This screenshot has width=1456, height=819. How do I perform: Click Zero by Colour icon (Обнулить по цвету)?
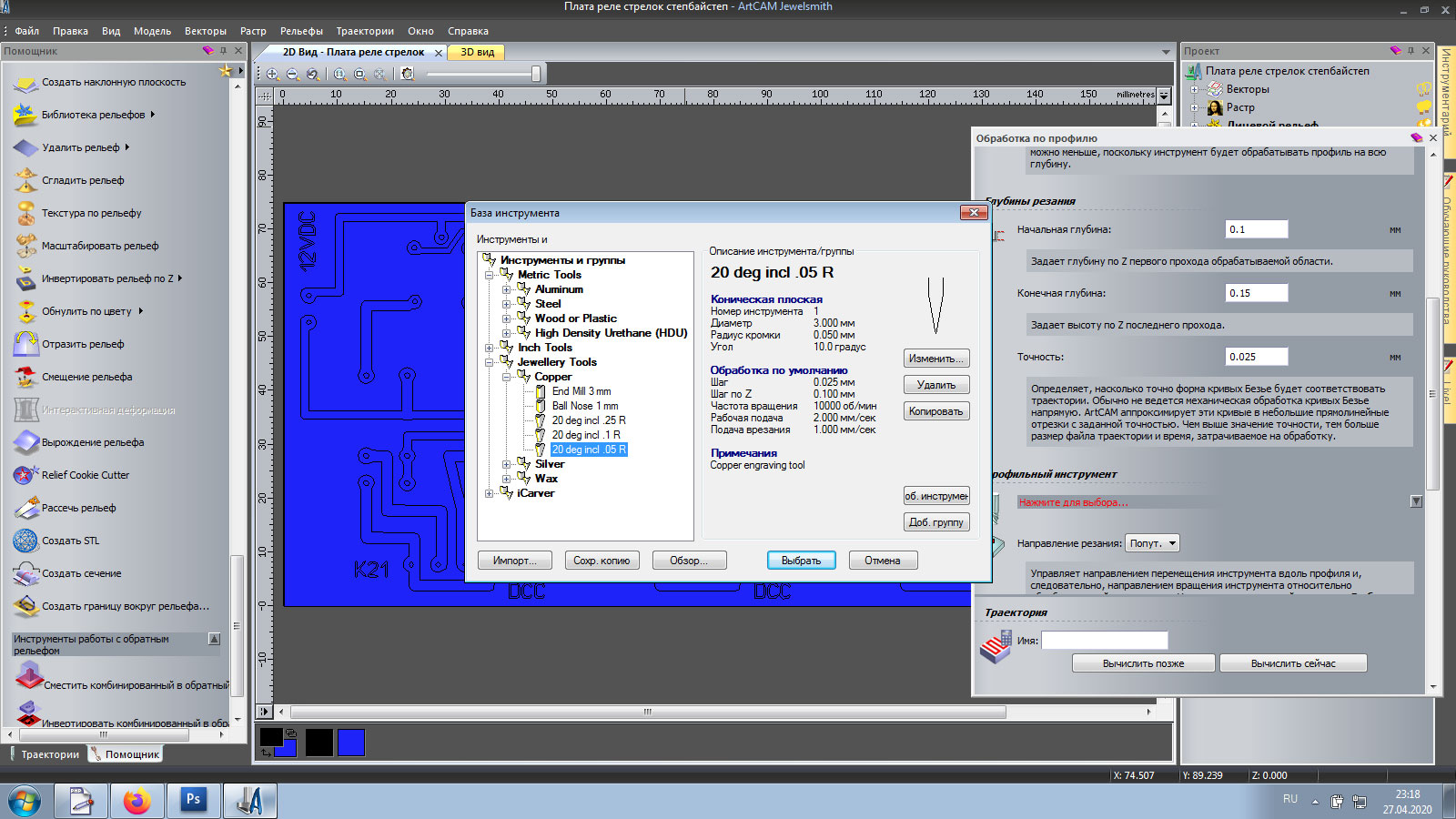[25, 311]
